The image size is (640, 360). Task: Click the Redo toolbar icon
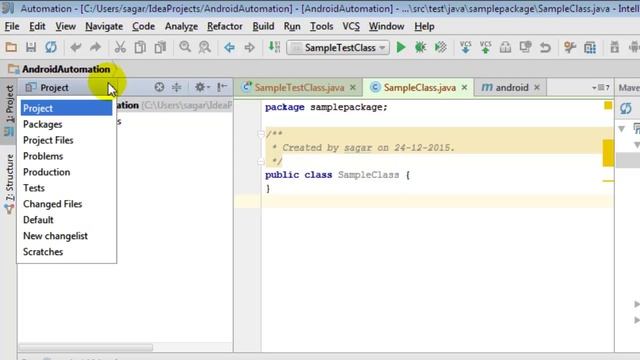pyautogui.click(x=95, y=47)
